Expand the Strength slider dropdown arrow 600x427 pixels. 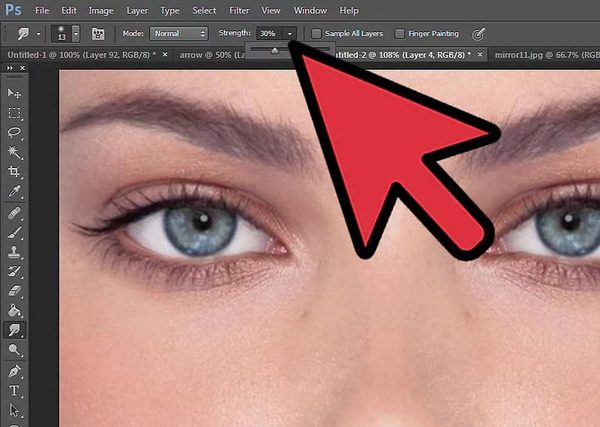(x=290, y=34)
